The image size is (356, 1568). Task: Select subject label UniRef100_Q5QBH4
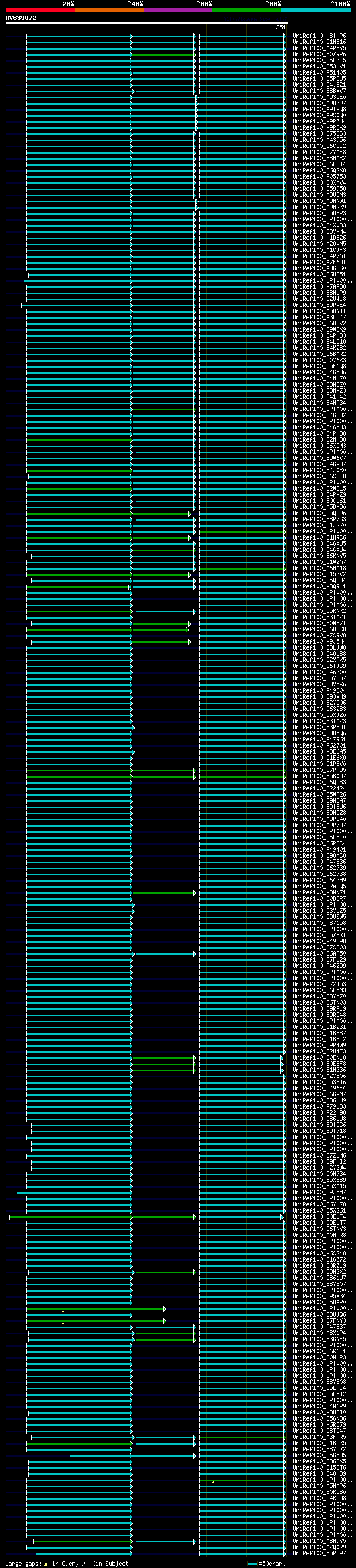click(319, 580)
